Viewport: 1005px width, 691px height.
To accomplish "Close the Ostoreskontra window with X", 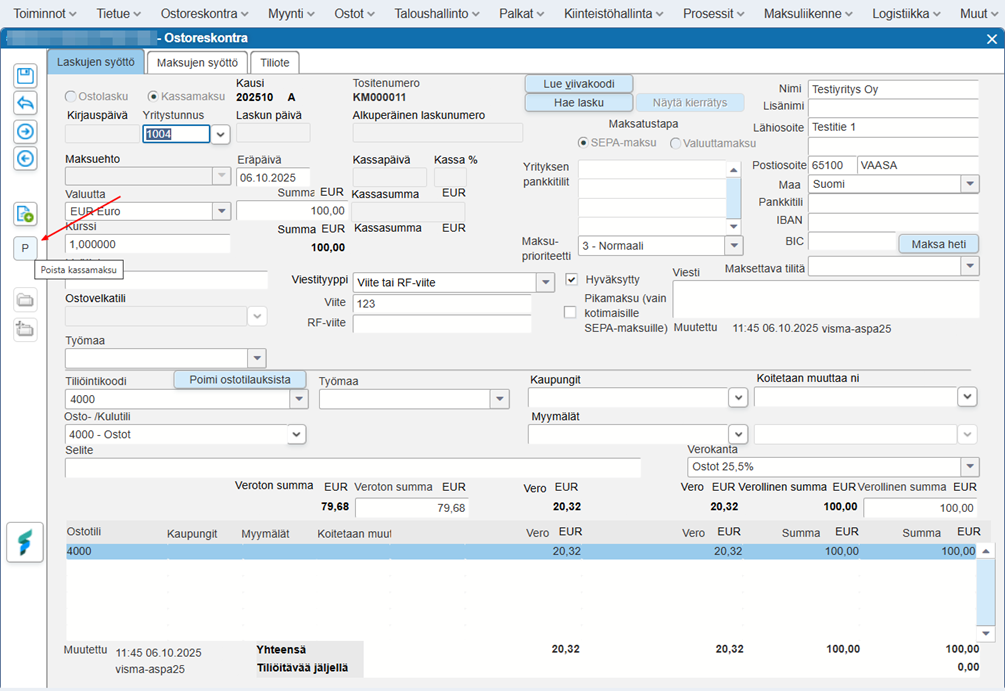I will pos(992,39).
